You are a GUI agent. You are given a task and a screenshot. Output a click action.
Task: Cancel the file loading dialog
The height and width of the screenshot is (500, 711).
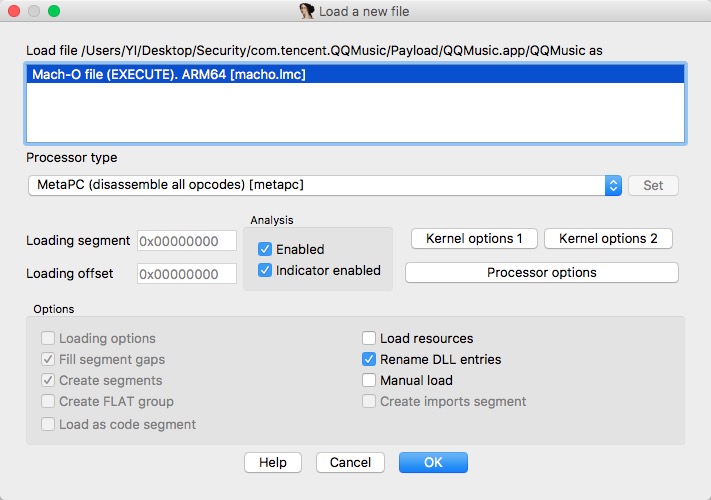click(x=350, y=463)
